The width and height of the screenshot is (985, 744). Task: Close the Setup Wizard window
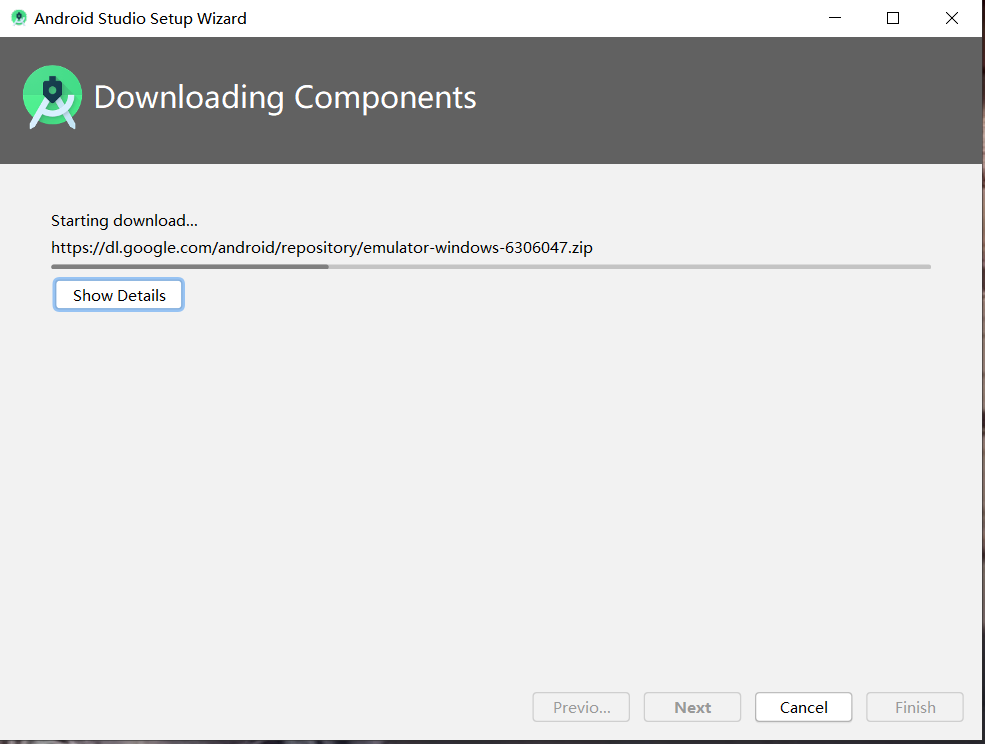pos(952,18)
